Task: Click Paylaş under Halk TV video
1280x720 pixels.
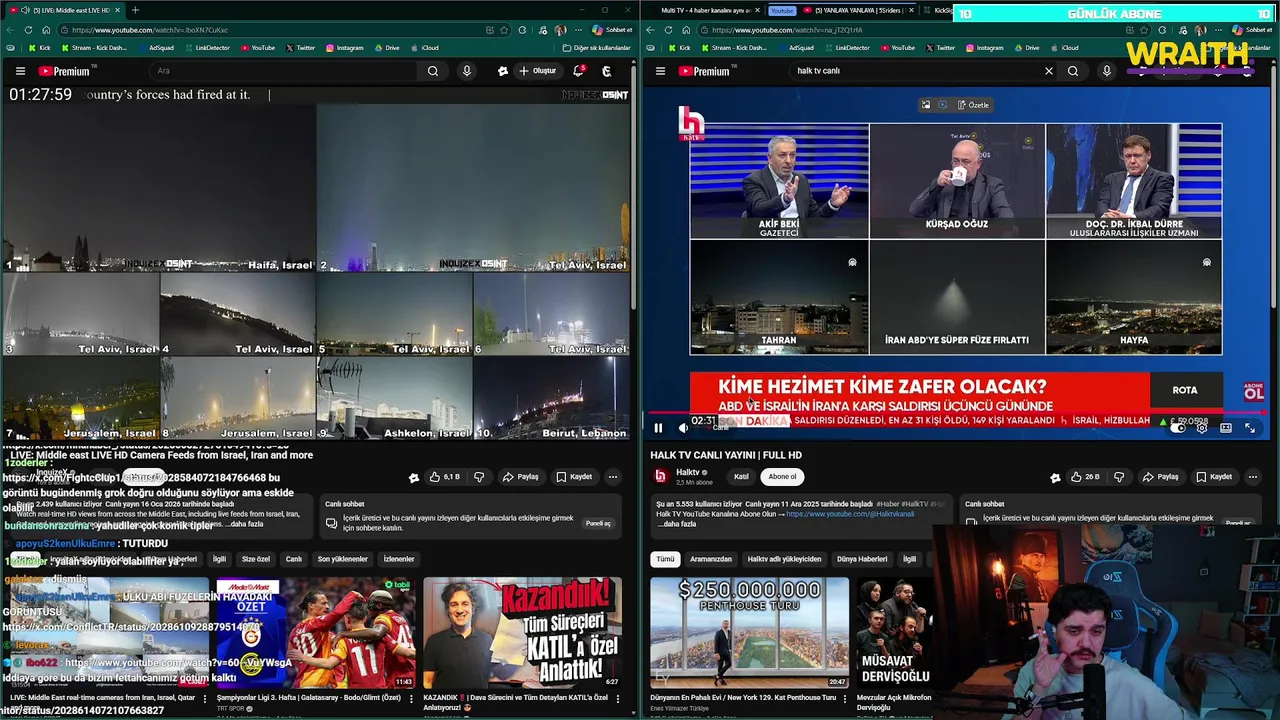Action: (1161, 477)
